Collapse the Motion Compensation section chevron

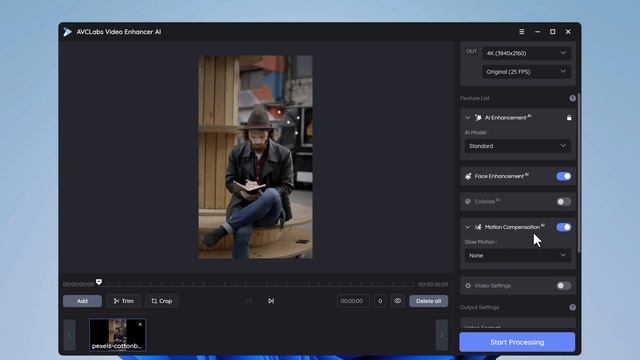pos(468,227)
